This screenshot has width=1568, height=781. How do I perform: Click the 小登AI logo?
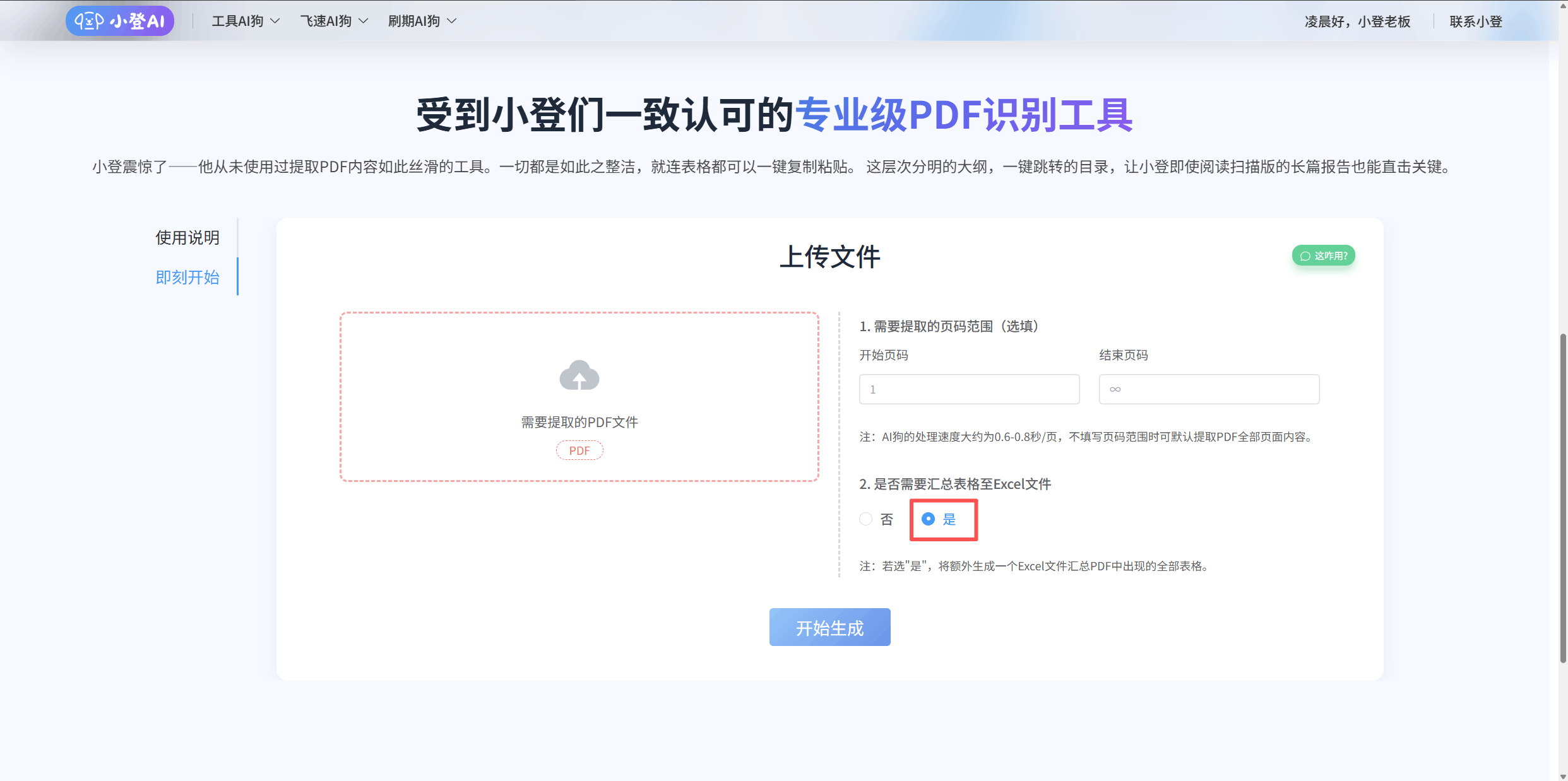[120, 21]
